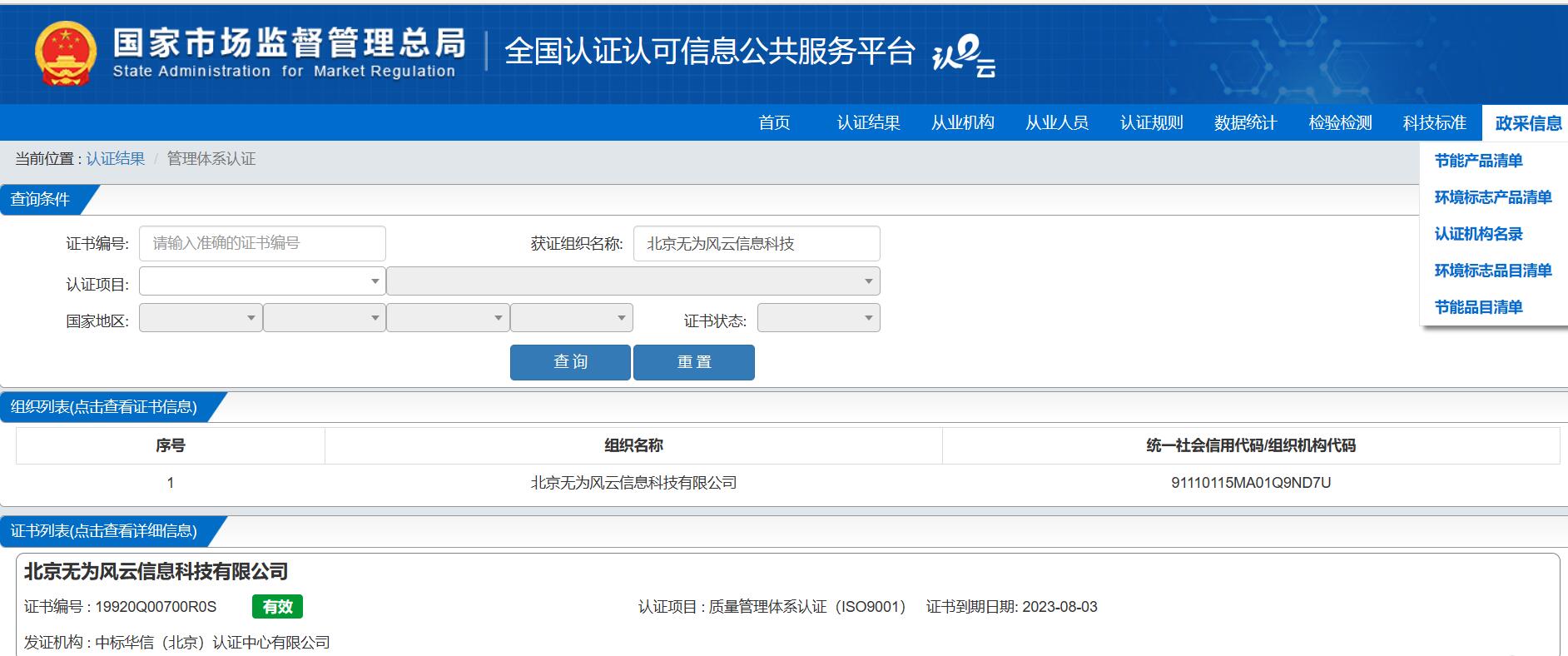Open the first 认证项目 dropdown
Screen dimensions: 1568x656
262,281
